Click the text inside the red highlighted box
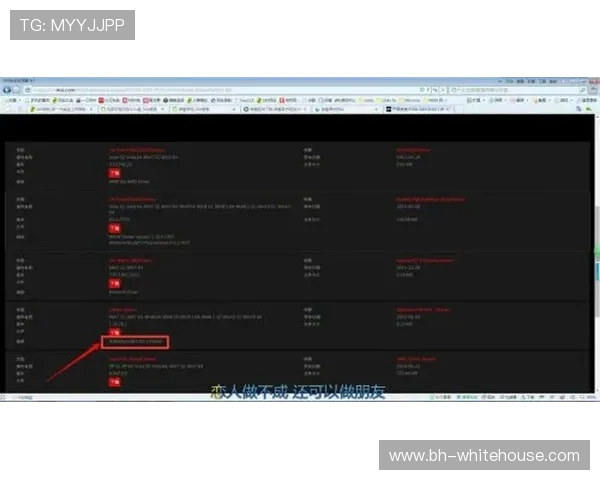The width and height of the screenshot is (600, 480). click(136, 342)
